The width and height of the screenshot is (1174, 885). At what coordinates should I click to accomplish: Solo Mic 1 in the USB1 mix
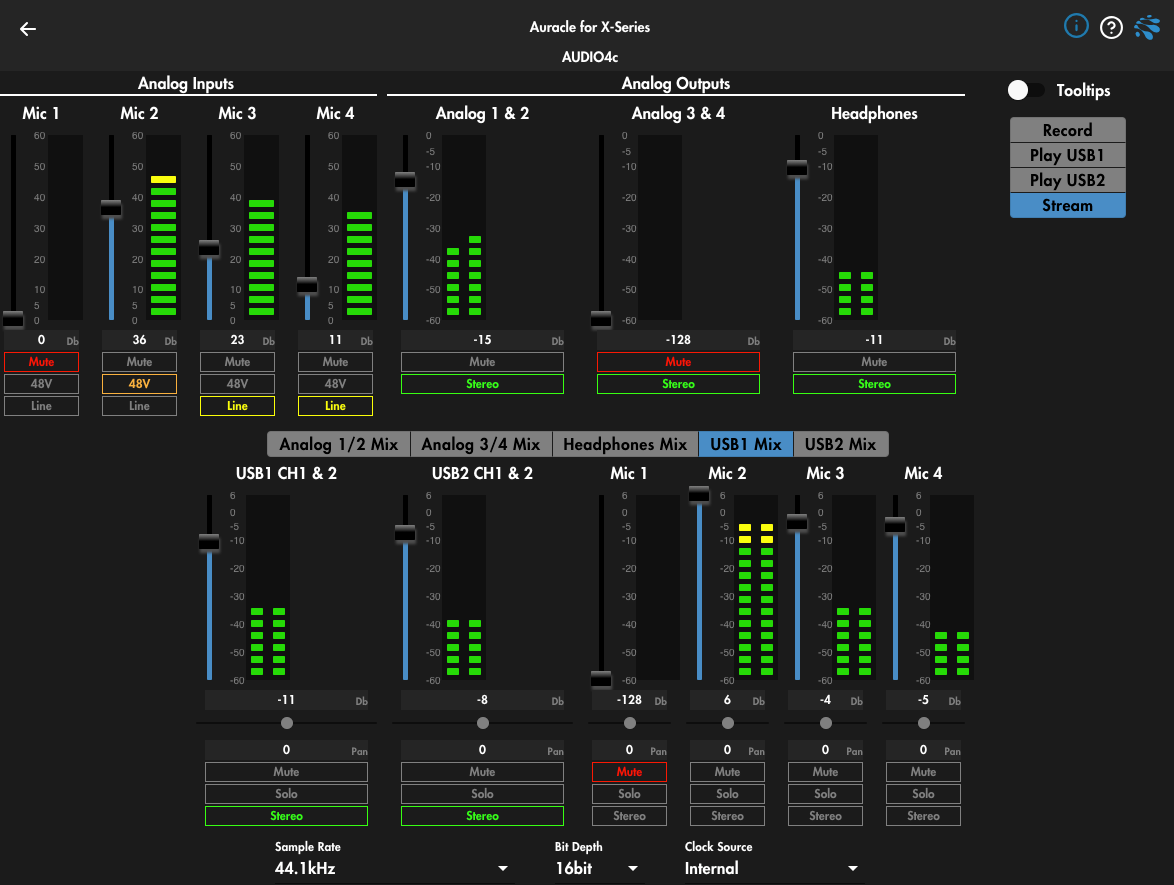click(x=629, y=794)
